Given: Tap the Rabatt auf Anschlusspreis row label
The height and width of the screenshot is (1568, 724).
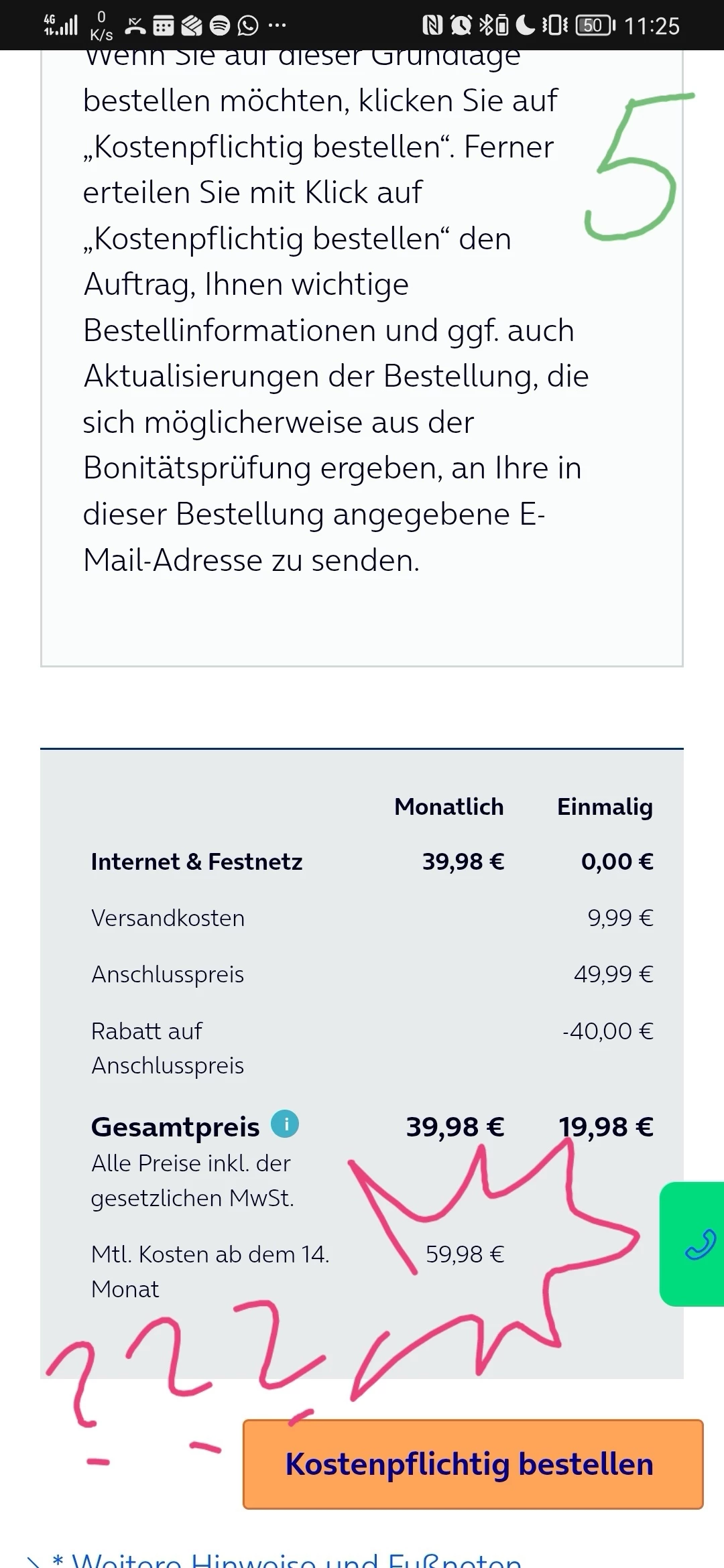Looking at the screenshot, I should pyautogui.click(x=168, y=1048).
